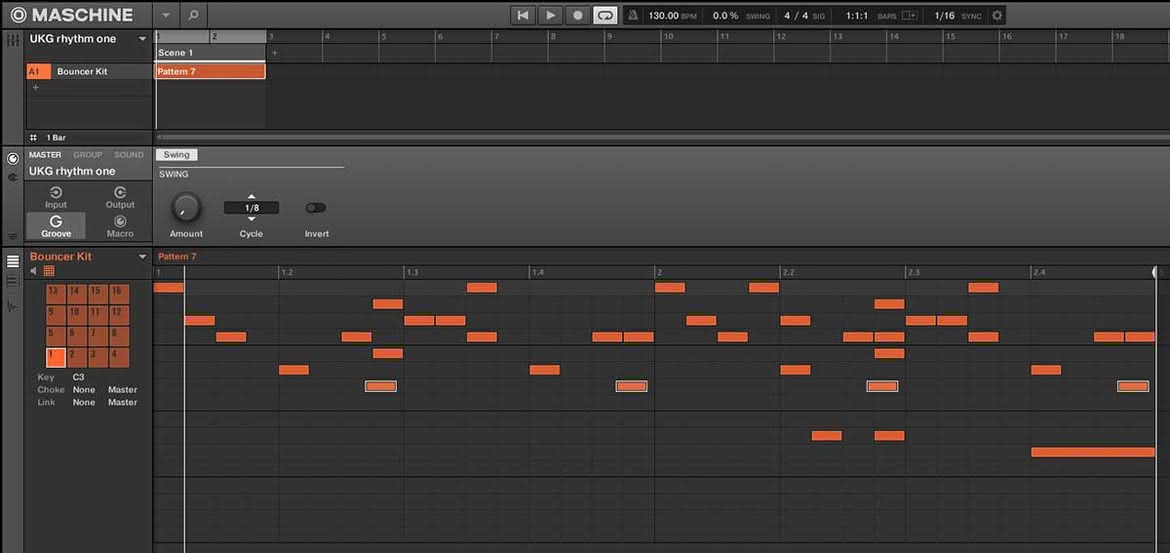Show channel properties round icon in control area
The width and height of the screenshot is (1170, 553).
click(13, 159)
